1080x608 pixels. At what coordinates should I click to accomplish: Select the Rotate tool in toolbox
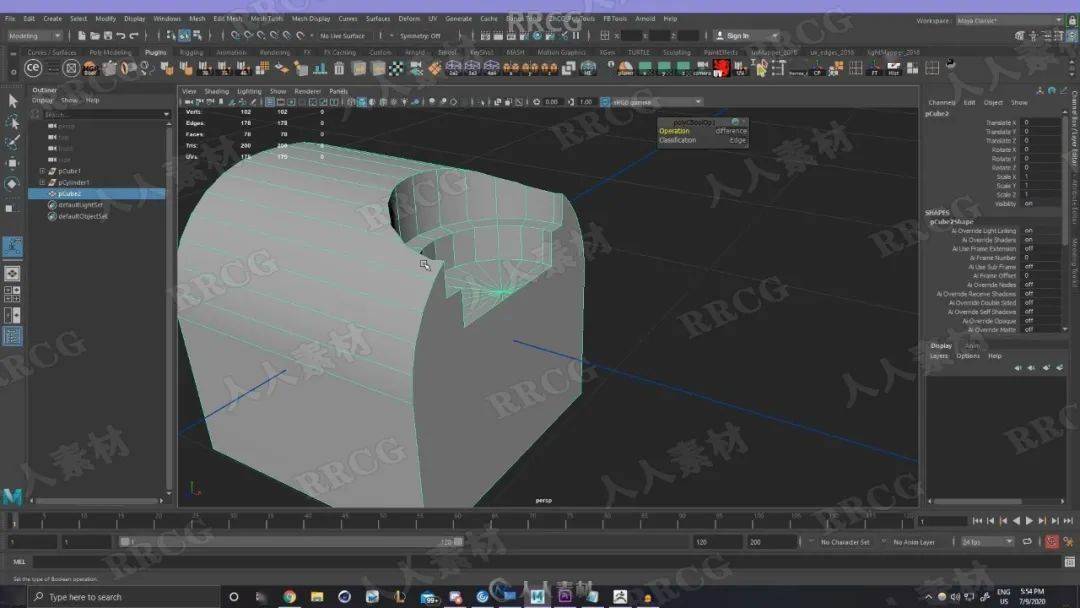click(x=12, y=184)
